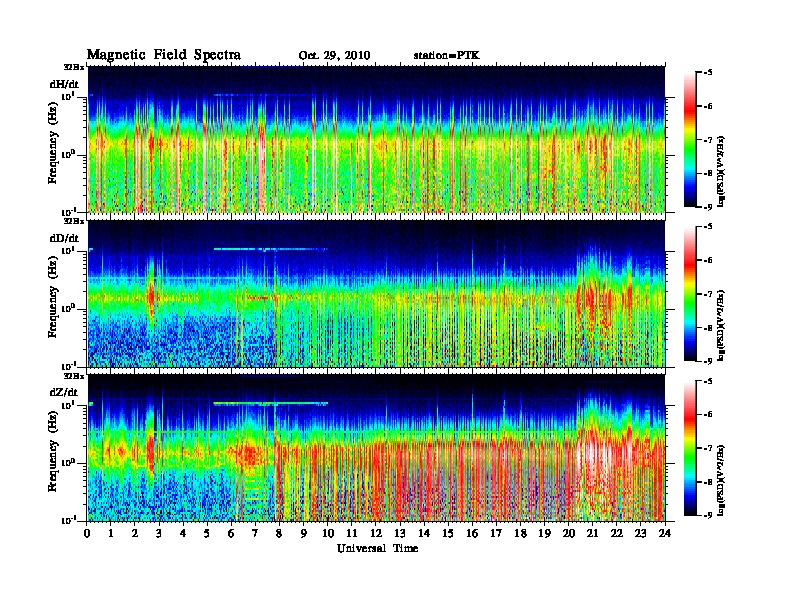Screen dimensions: 792x612
Task: Click hour "24" on Universal Time axis
Action: pyautogui.click(x=665, y=533)
